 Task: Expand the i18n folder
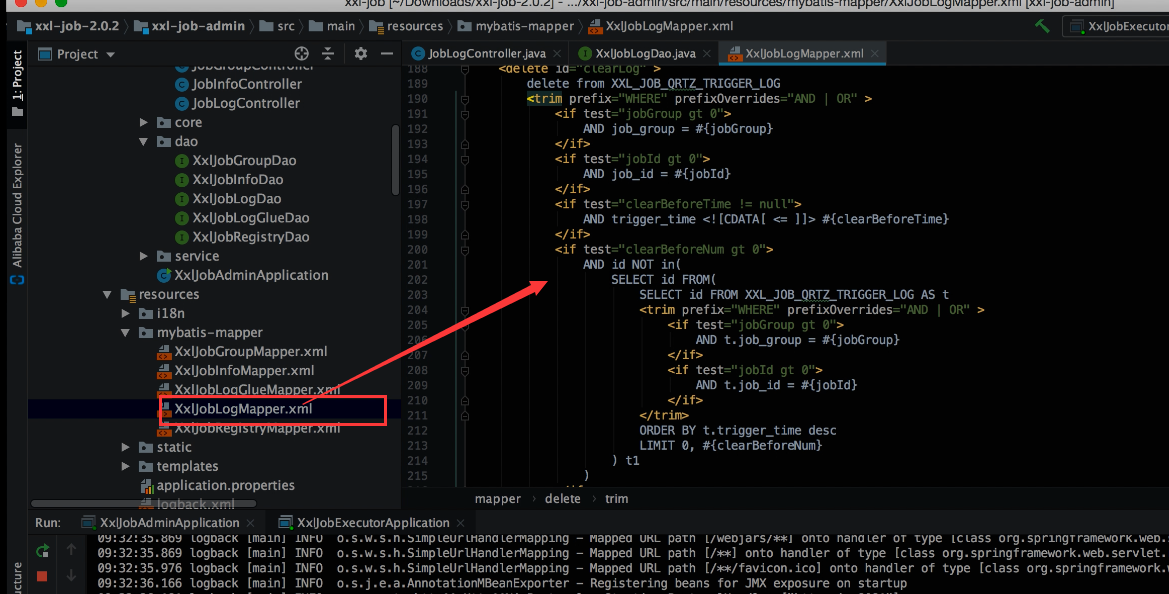(x=126, y=313)
